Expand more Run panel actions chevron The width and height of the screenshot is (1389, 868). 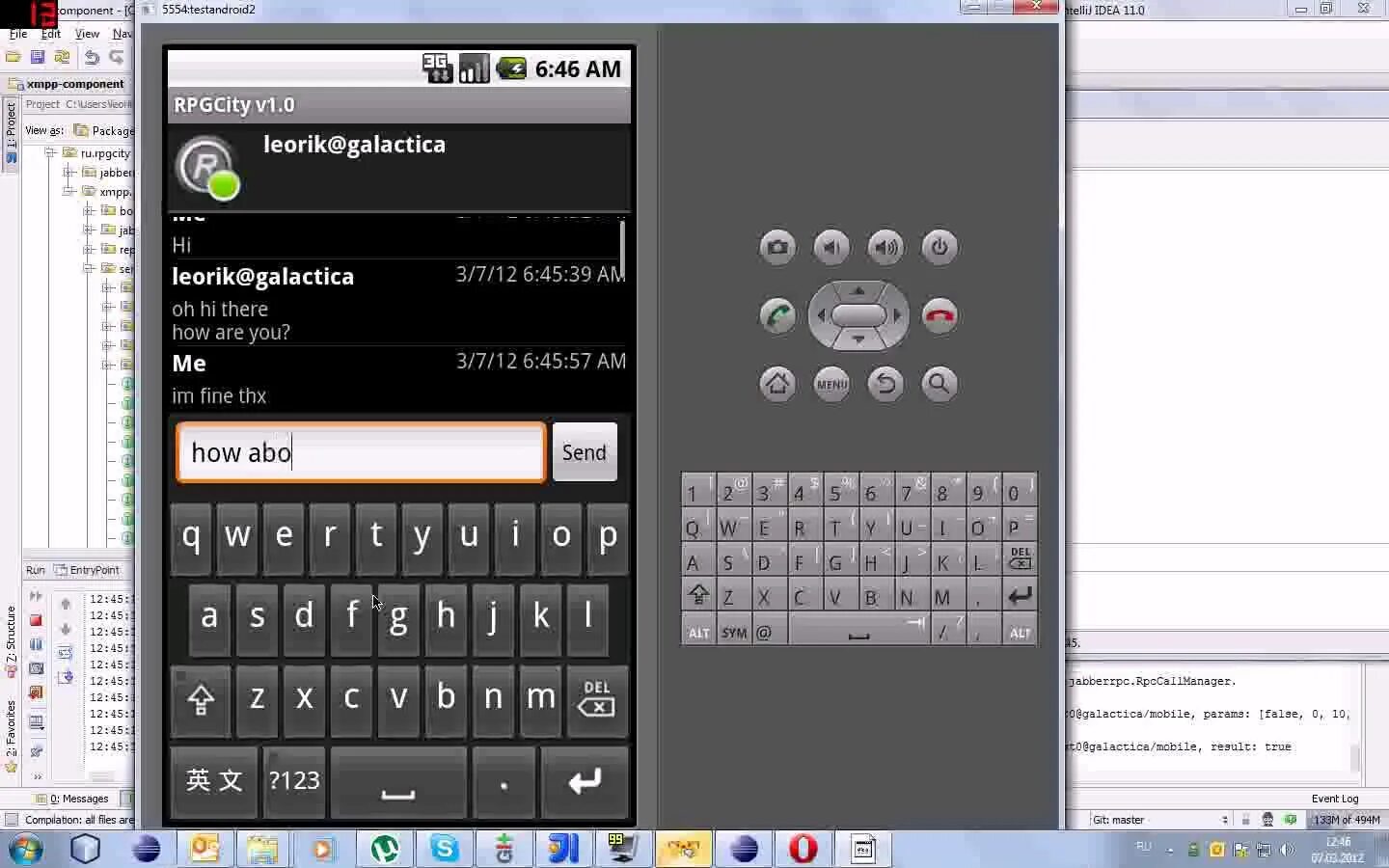pos(37,775)
